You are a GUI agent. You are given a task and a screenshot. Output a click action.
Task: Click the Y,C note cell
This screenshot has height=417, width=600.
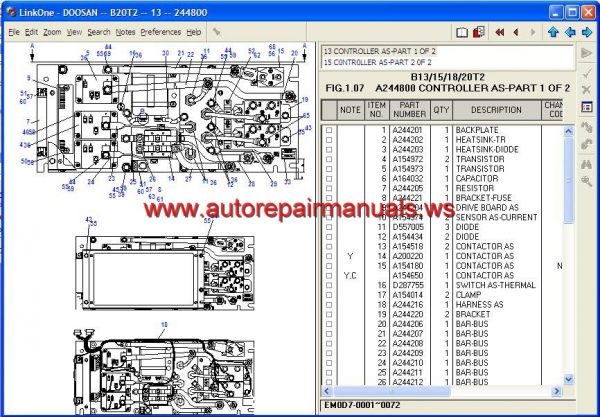click(350, 276)
